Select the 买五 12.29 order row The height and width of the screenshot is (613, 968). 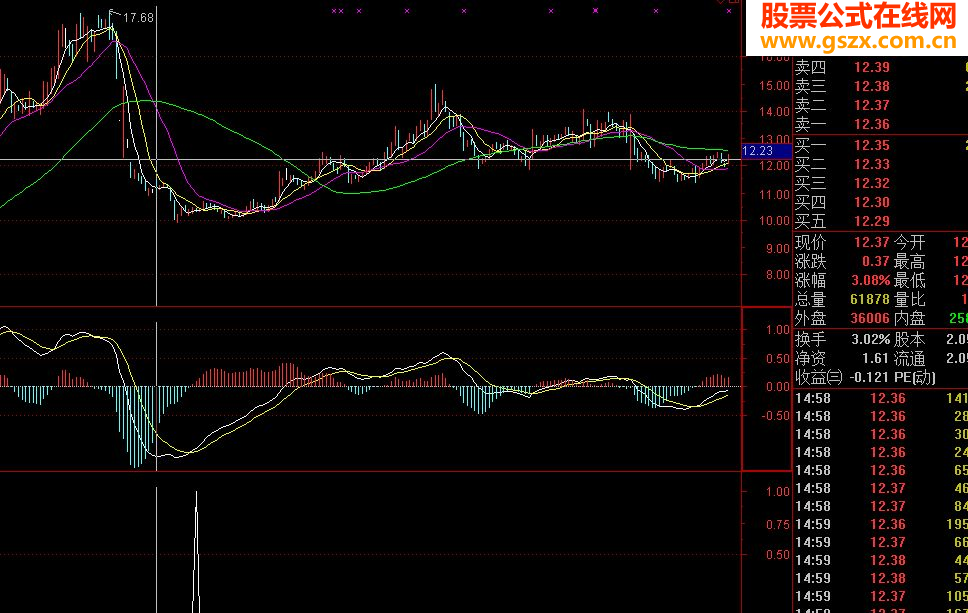[x=881, y=222]
